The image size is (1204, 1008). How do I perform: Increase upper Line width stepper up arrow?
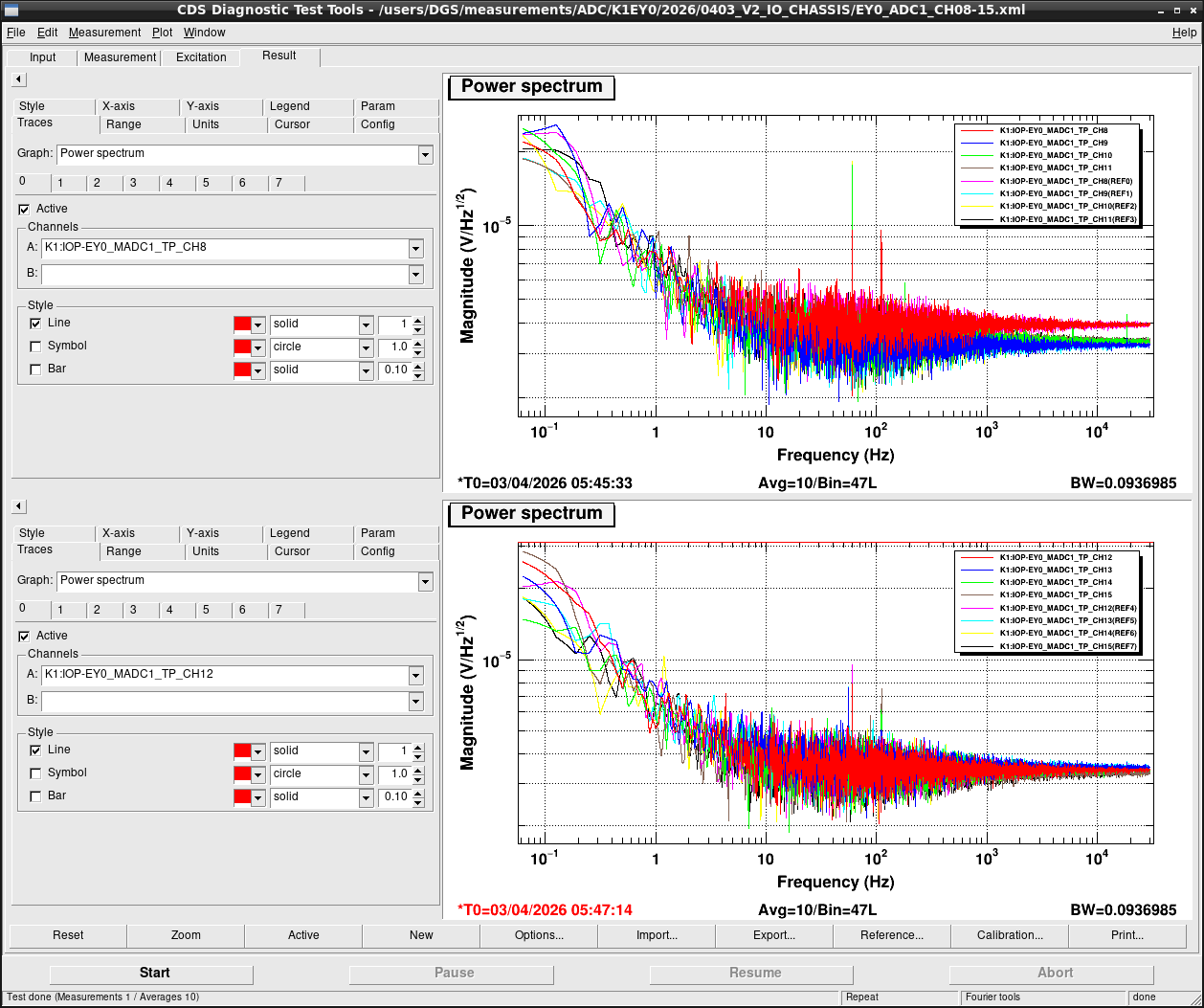click(418, 321)
